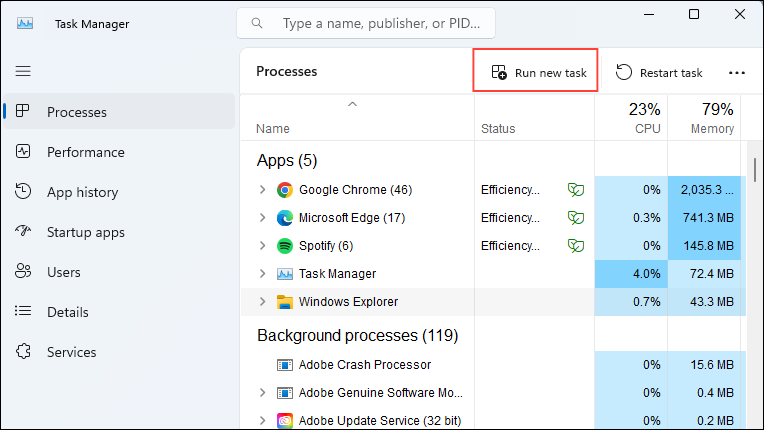Click the Windows Explorer folder icon
Image resolution: width=764 pixels, height=430 pixels.
pos(285,302)
